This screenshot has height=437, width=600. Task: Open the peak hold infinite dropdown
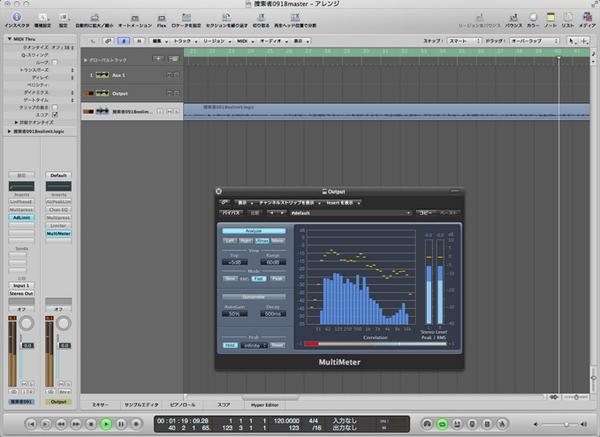(254, 346)
